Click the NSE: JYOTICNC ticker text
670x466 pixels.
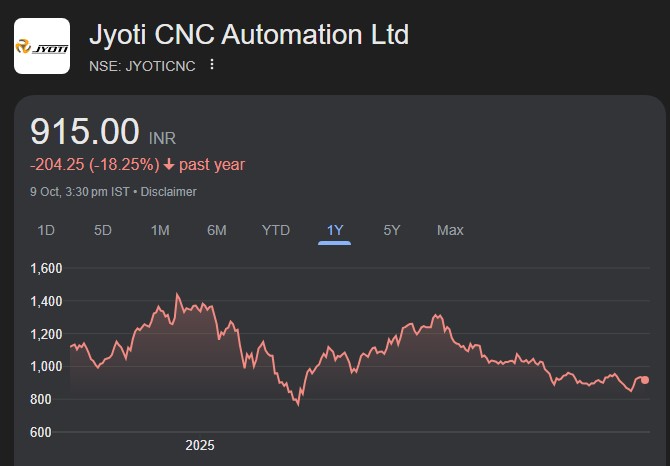tap(143, 65)
